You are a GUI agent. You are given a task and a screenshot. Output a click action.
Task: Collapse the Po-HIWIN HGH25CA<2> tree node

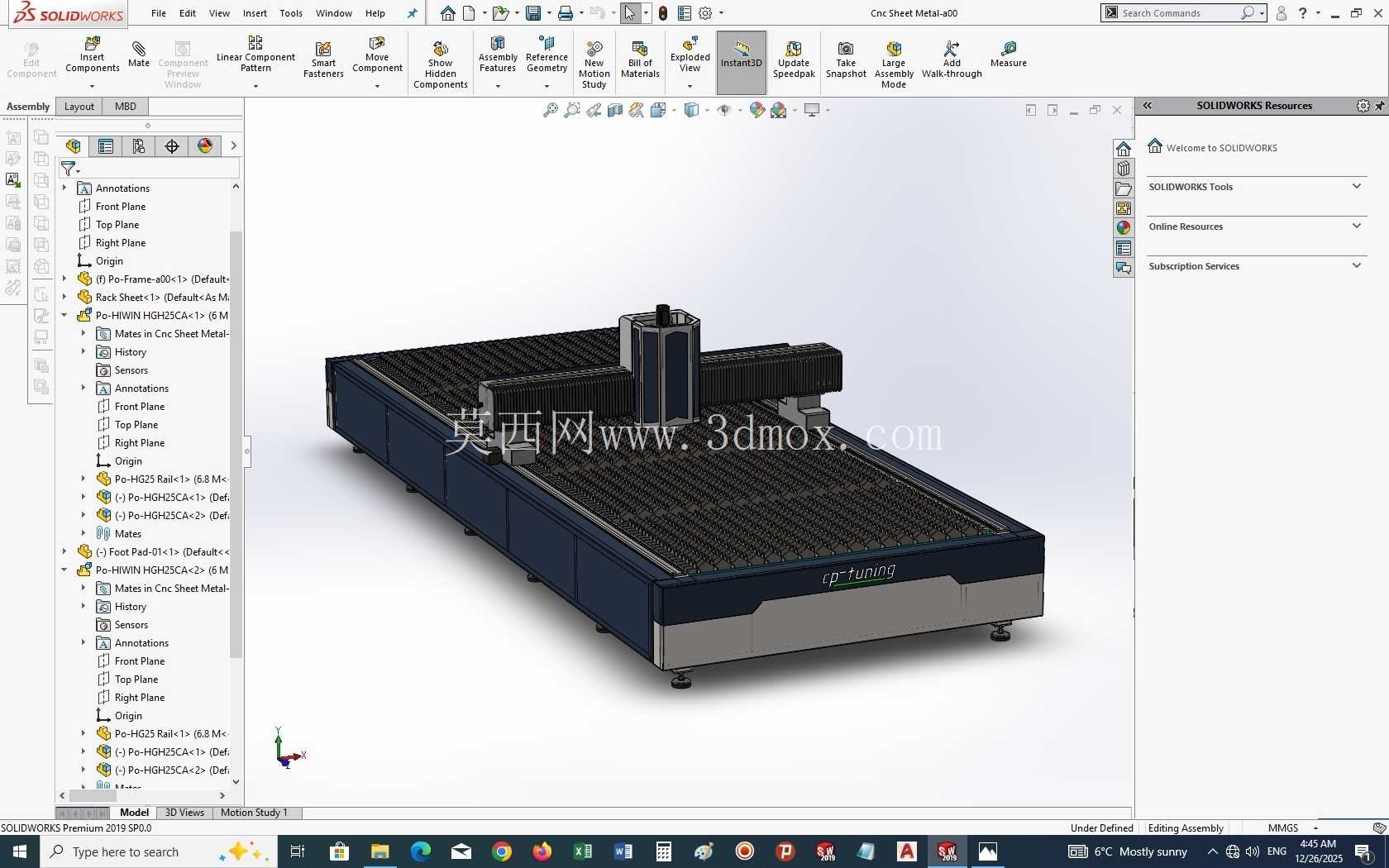coord(64,570)
